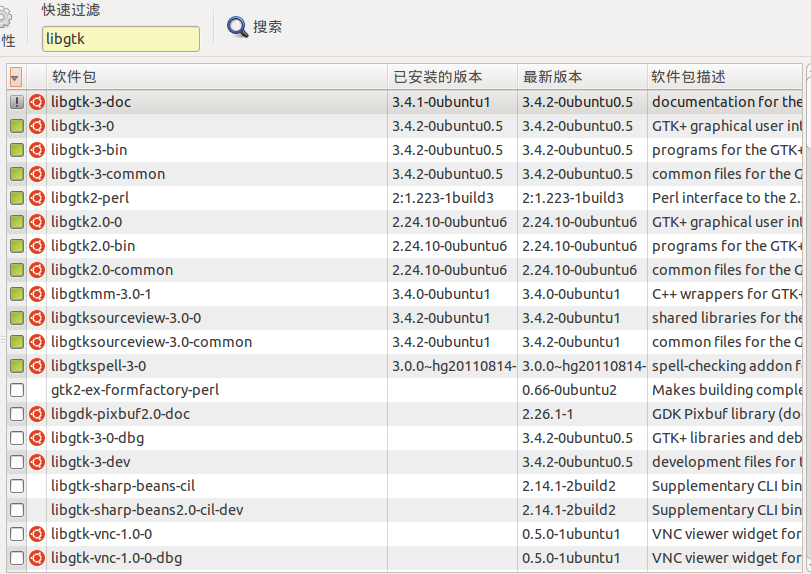
Task: Click the Ubuntu icon beside libgtksourceview-3.0-0
Action: (37, 318)
